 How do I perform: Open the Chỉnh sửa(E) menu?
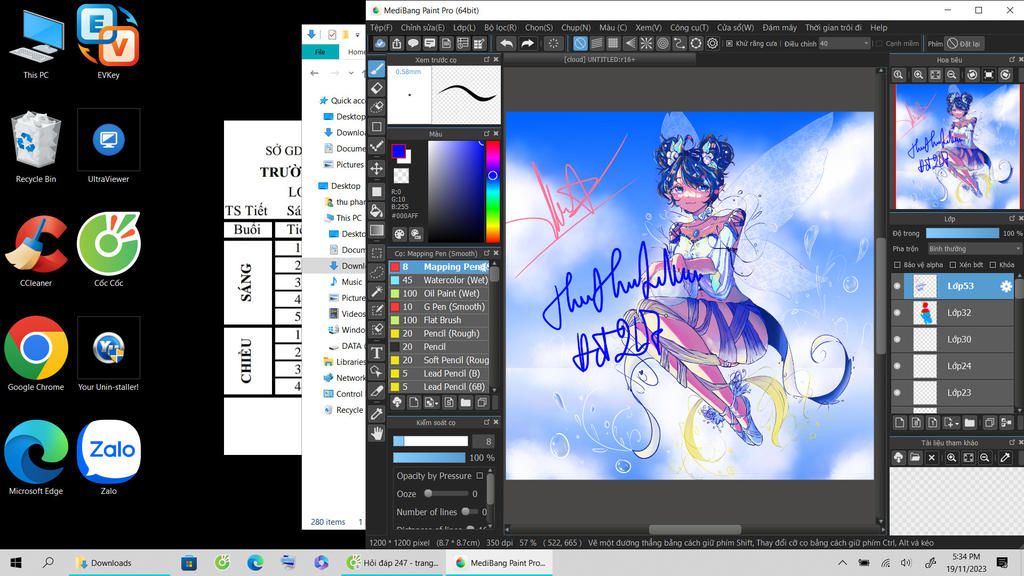point(422,27)
